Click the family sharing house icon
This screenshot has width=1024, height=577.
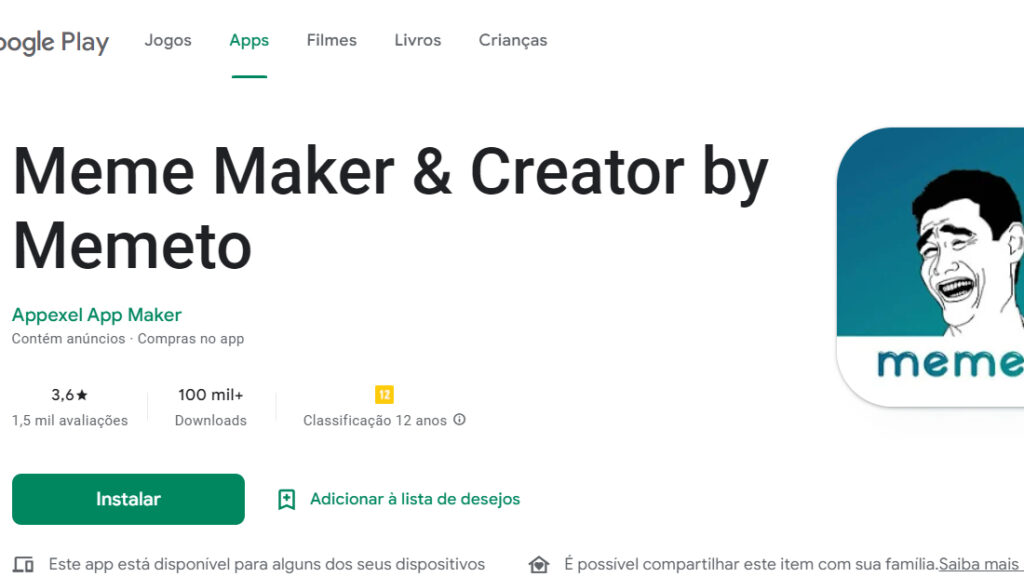coord(539,565)
